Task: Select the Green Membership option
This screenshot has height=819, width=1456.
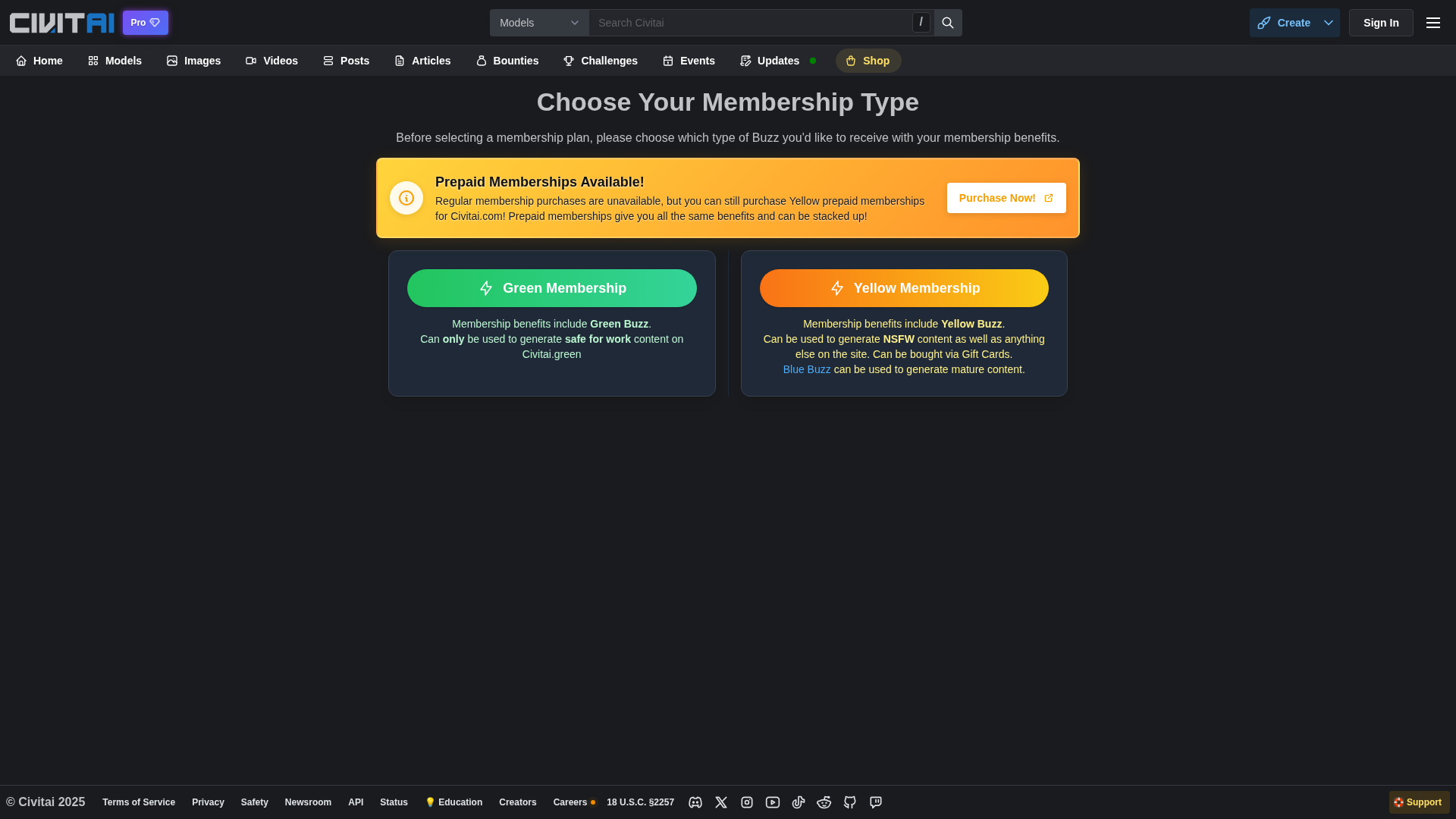Action: (551, 288)
